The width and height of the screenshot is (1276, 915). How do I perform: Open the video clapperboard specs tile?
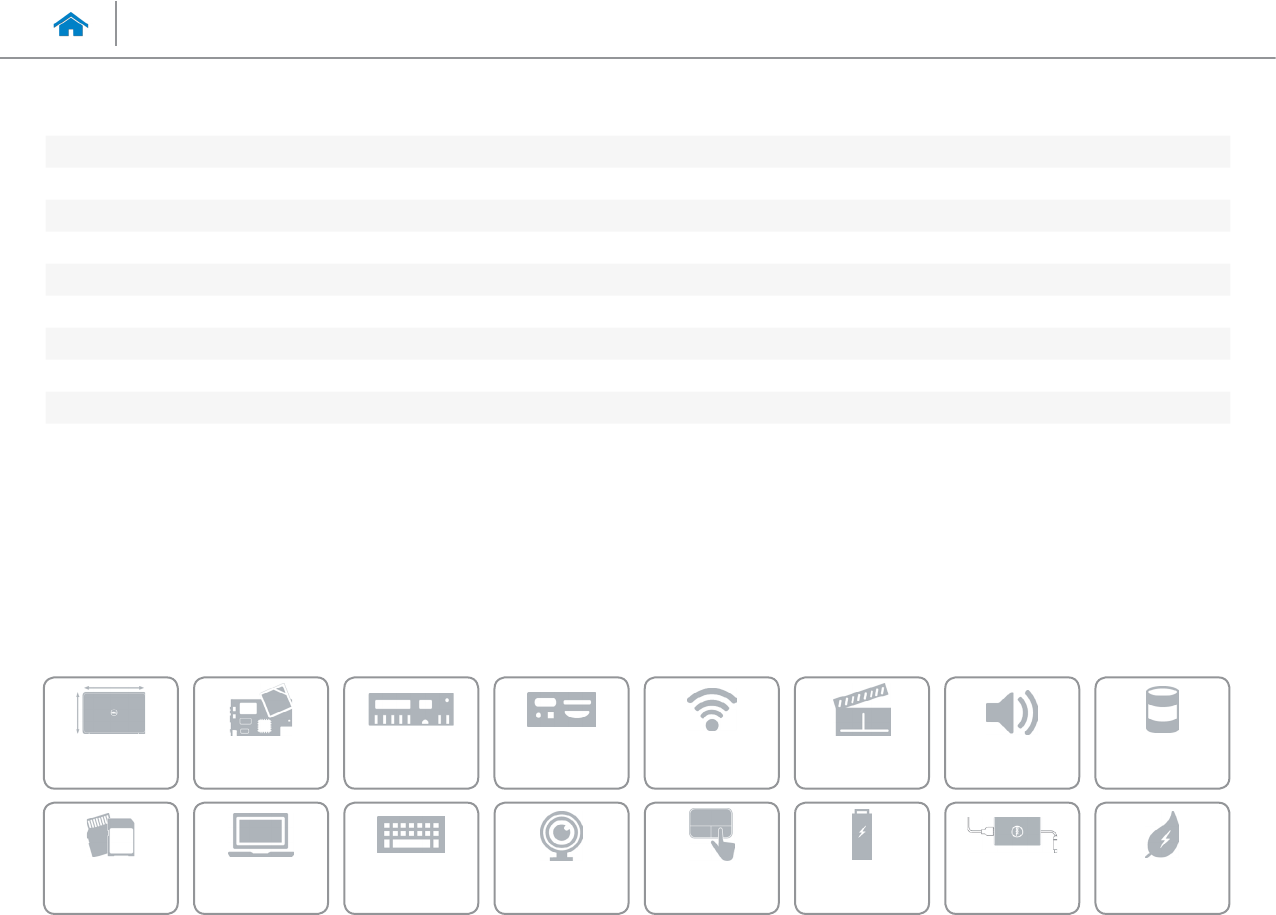[x=862, y=732]
